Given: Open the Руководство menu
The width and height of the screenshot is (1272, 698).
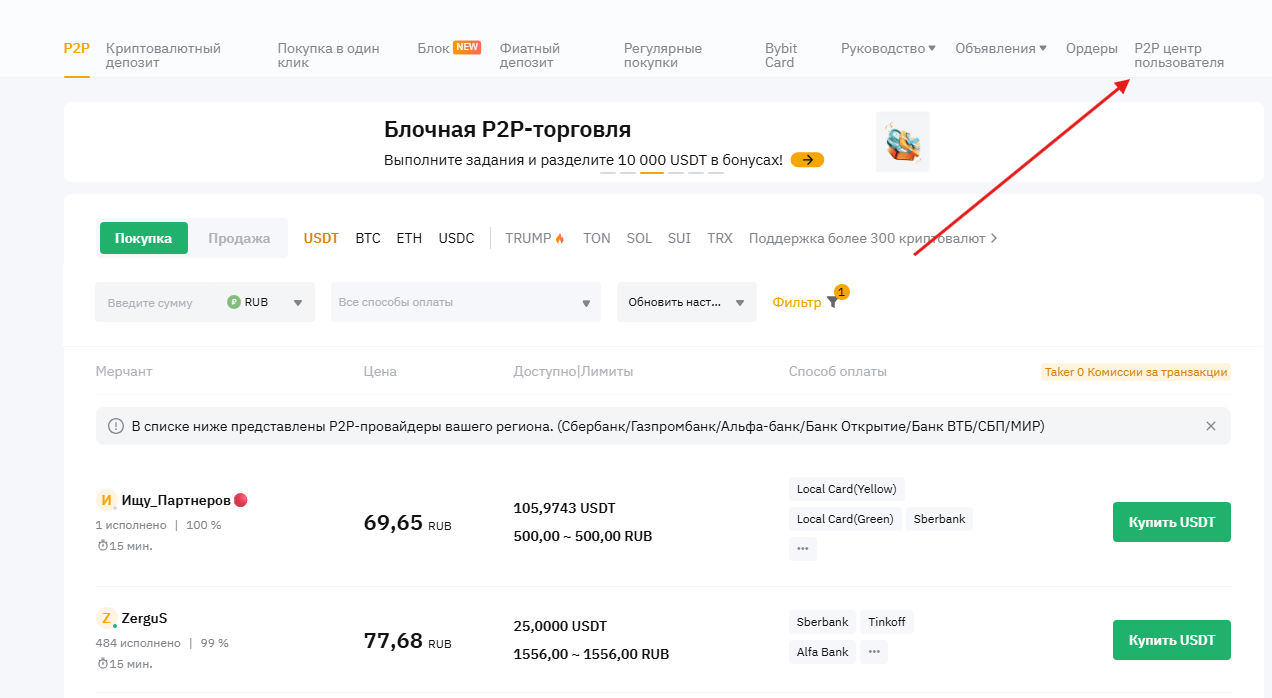Looking at the screenshot, I should [x=888, y=48].
